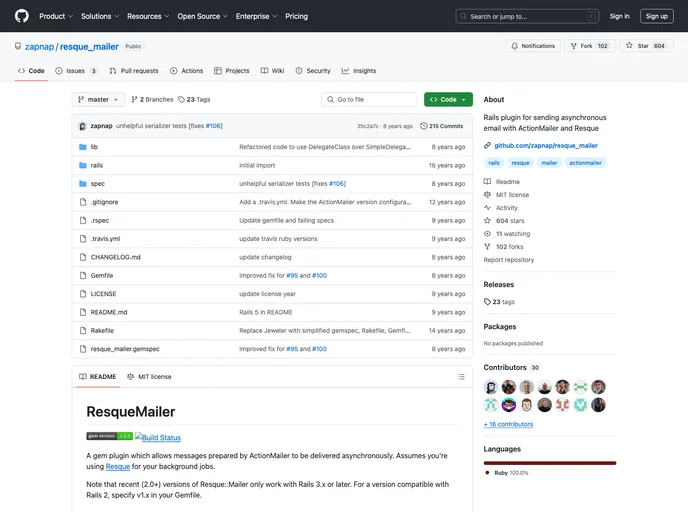The image size is (688, 512).
Task: Open the Security tab
Action: tap(313, 71)
